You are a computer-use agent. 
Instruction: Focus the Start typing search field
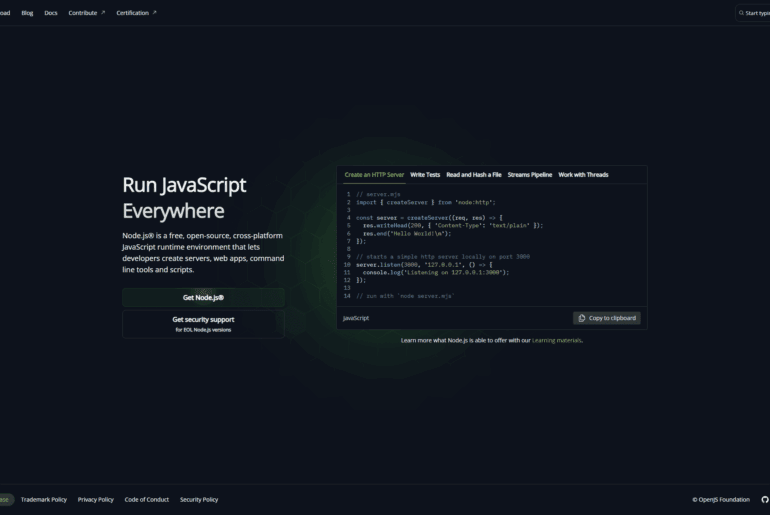(758, 13)
